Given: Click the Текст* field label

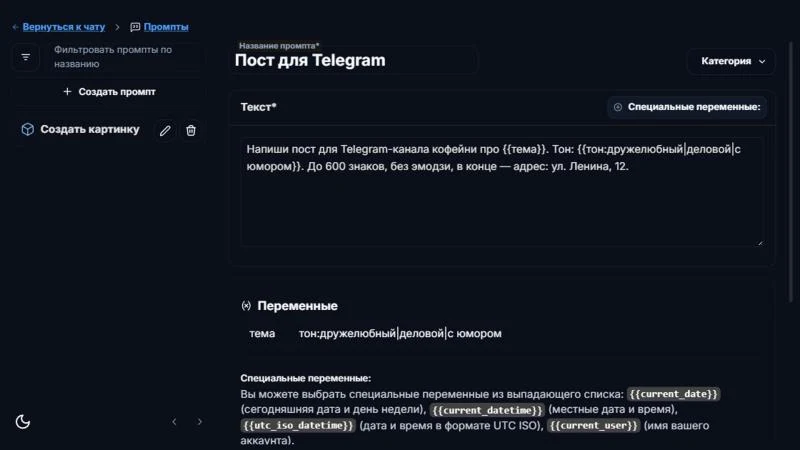Looking at the screenshot, I should [x=259, y=107].
